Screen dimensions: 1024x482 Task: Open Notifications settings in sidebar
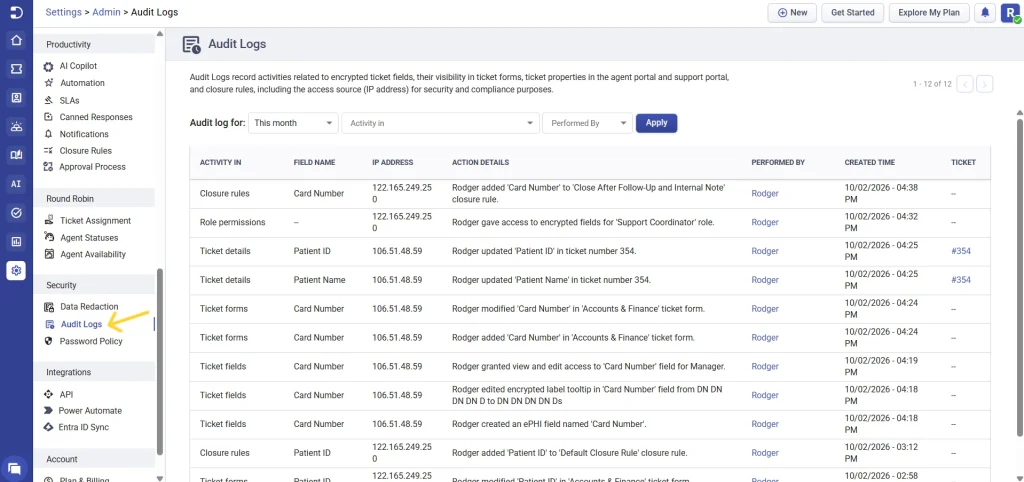point(84,134)
